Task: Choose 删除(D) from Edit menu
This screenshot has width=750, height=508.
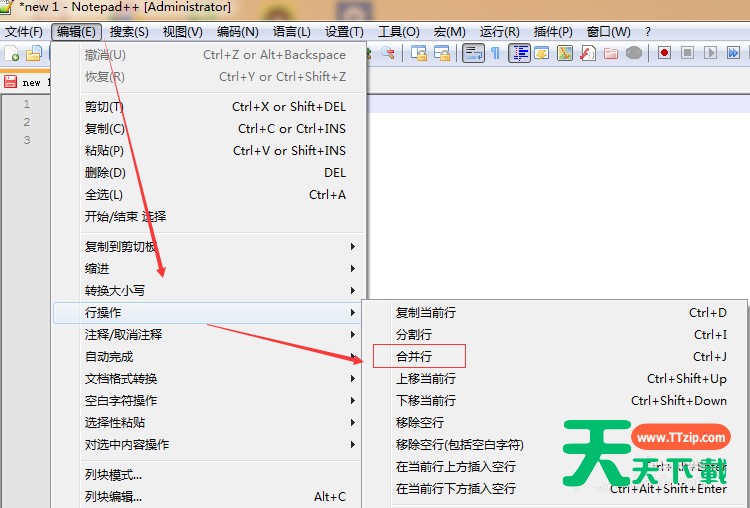Action: coord(209,173)
